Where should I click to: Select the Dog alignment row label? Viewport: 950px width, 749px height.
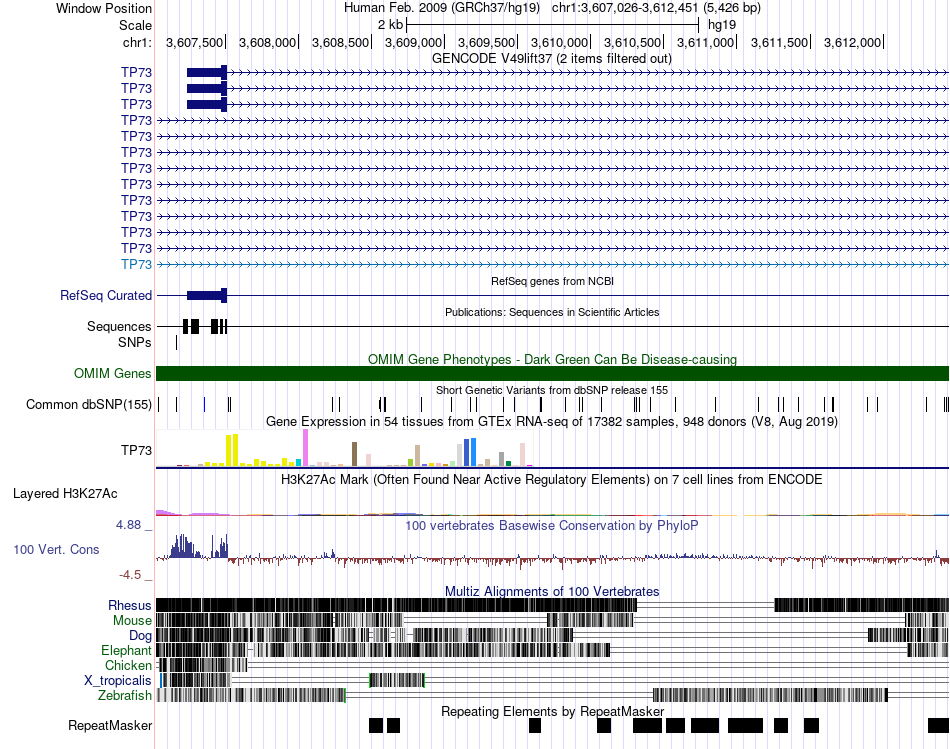click(x=140, y=635)
